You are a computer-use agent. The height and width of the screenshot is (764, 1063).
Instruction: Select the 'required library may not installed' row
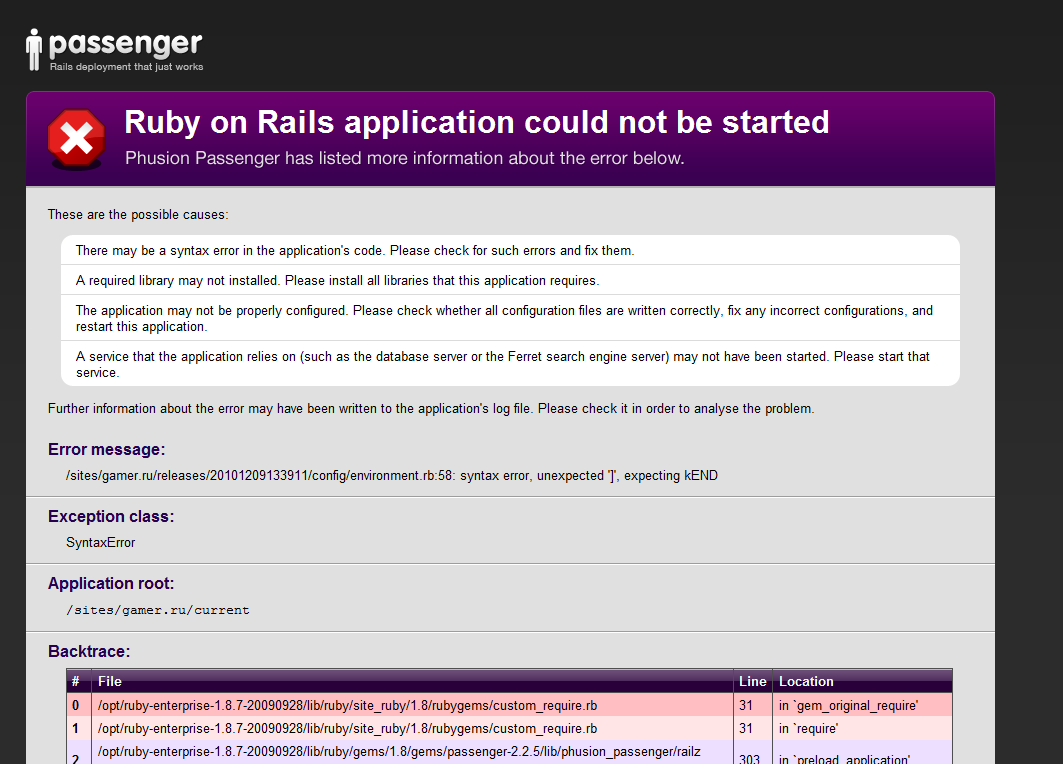click(510, 280)
